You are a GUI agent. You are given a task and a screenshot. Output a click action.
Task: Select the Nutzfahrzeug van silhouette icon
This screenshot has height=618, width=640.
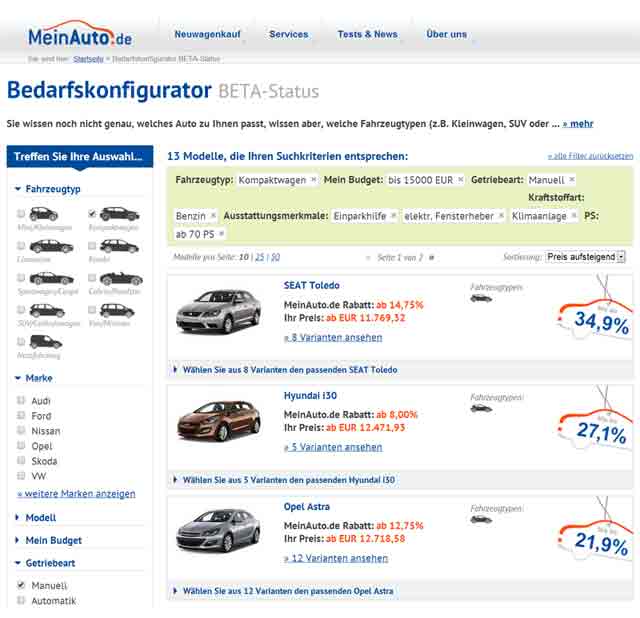click(x=46, y=342)
